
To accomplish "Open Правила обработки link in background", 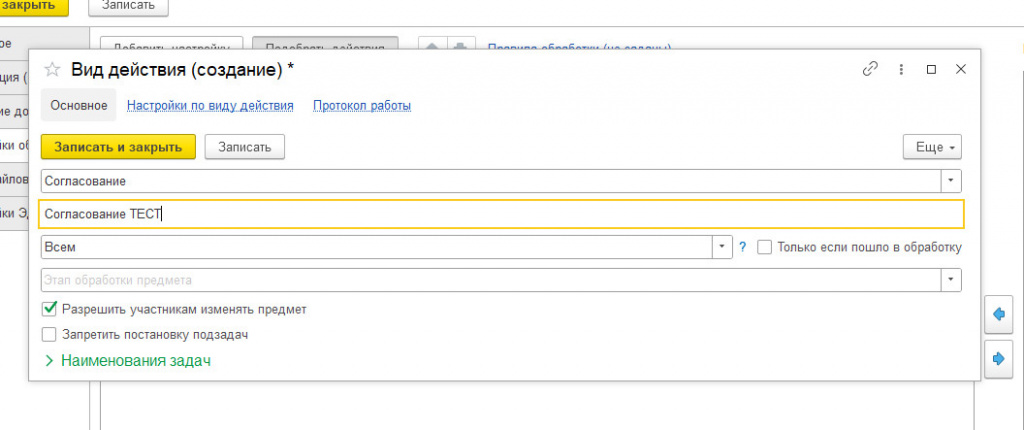I will 580,48.
